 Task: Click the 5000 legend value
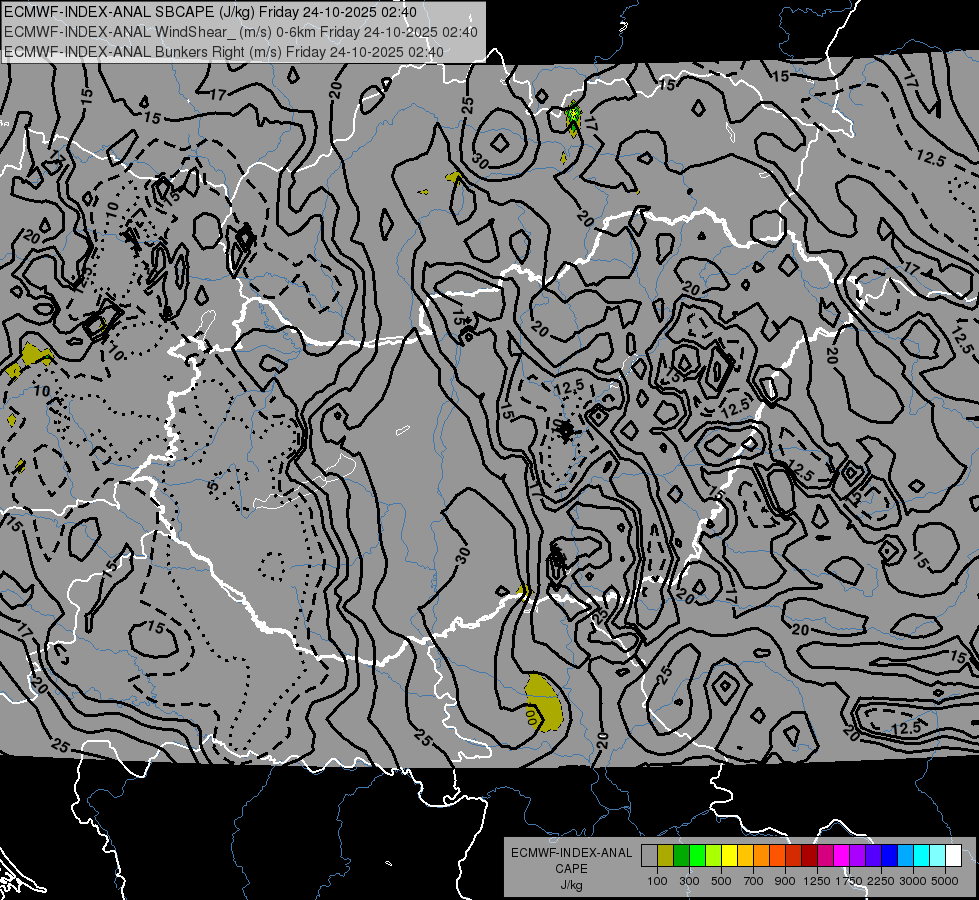[x=945, y=881]
